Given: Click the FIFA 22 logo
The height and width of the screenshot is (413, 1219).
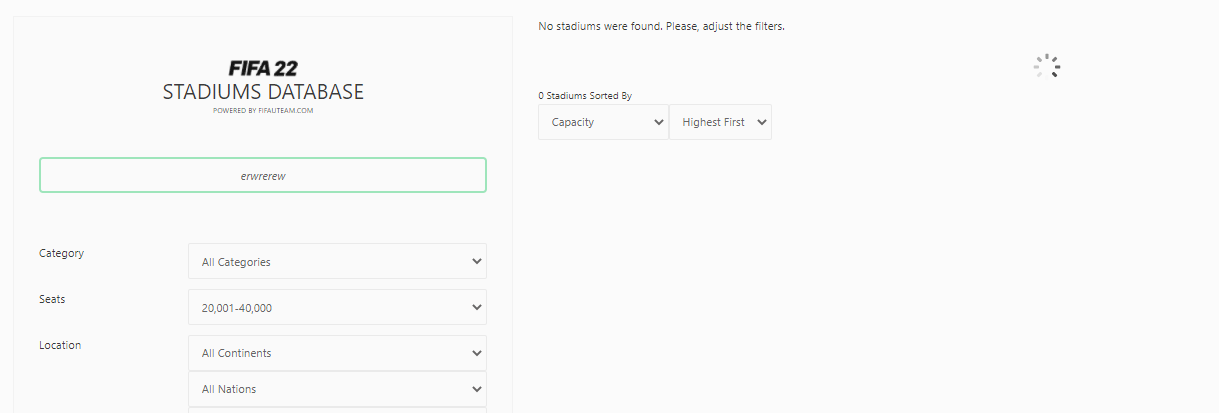Looking at the screenshot, I should click(263, 68).
